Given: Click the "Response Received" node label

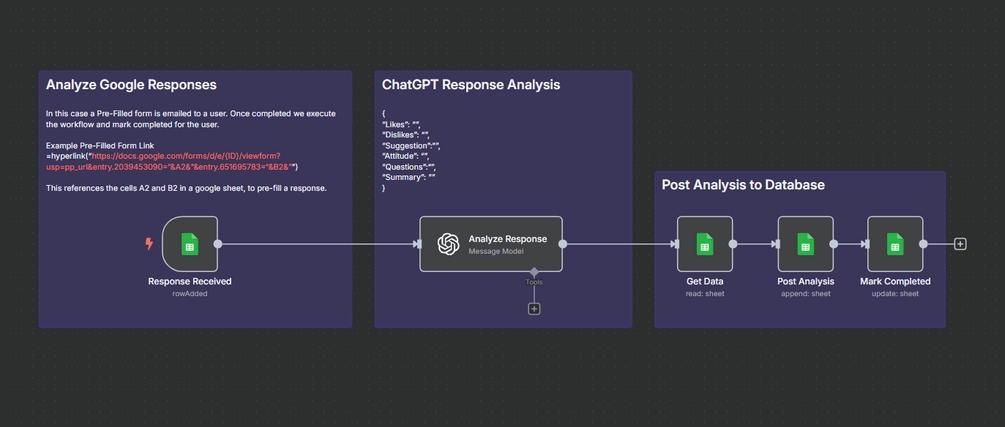Looking at the screenshot, I should (x=190, y=281).
